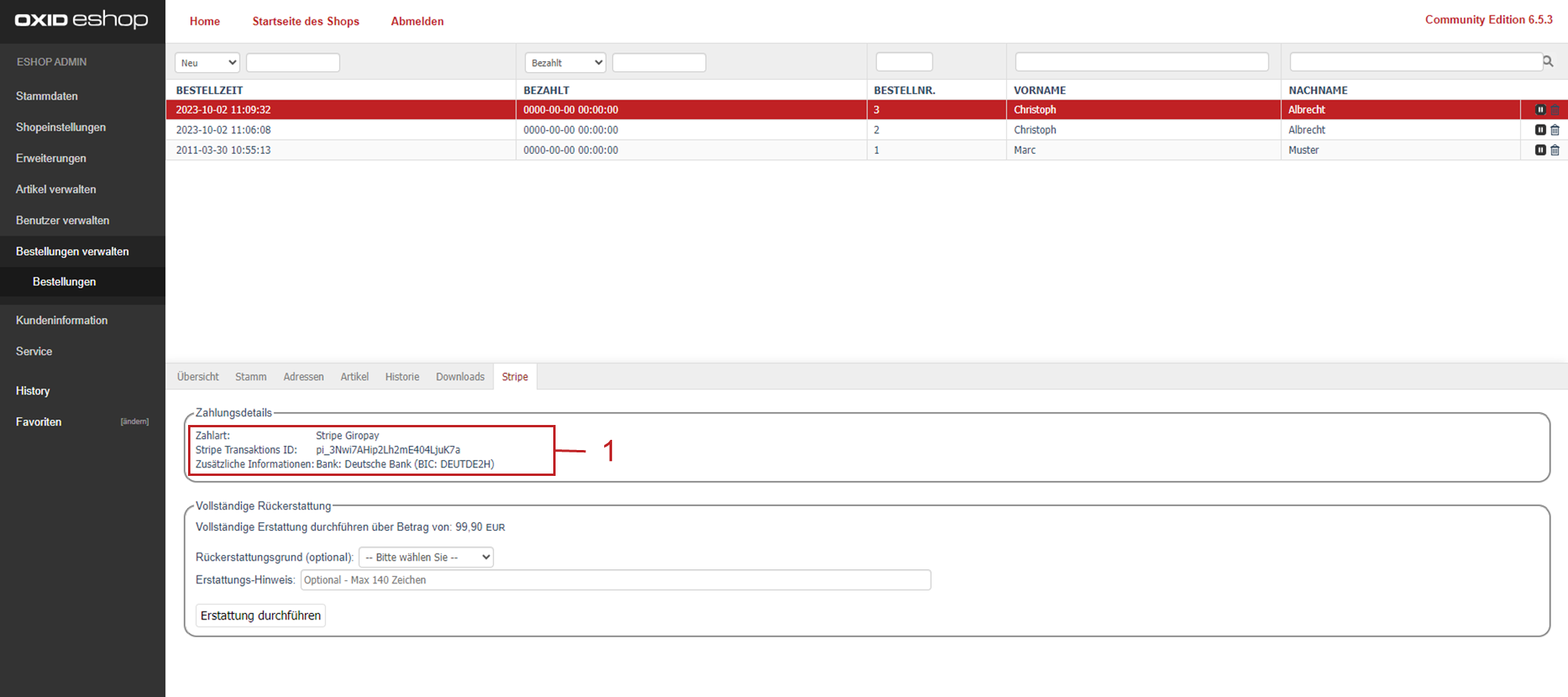This screenshot has width=1568, height=697.
Task: Click Stripe transaction ID pi_3Nwi7AHip2Lh2mE404LjuK7a
Action: pyautogui.click(x=388, y=450)
